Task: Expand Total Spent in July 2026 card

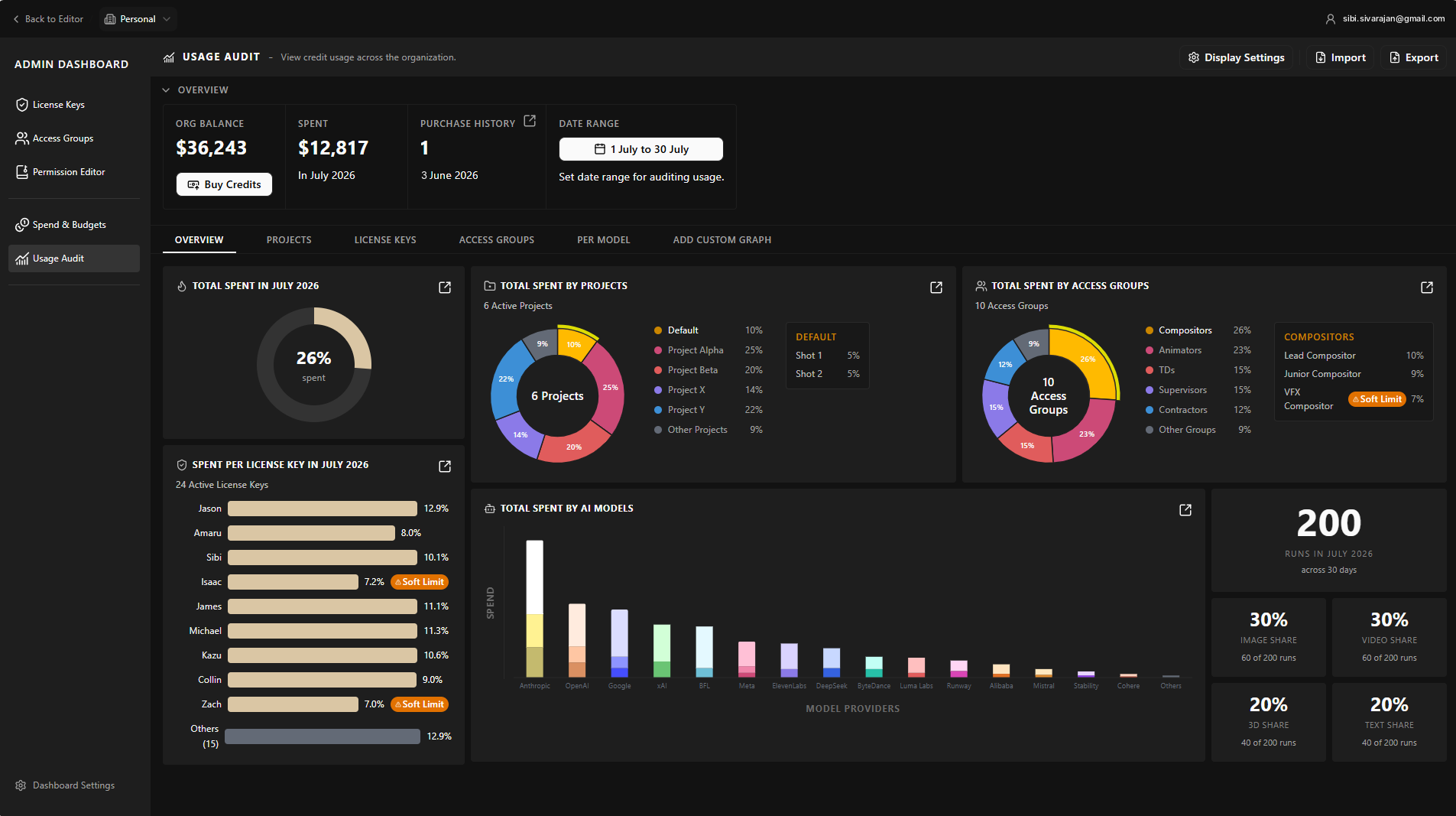Action: [x=445, y=288]
